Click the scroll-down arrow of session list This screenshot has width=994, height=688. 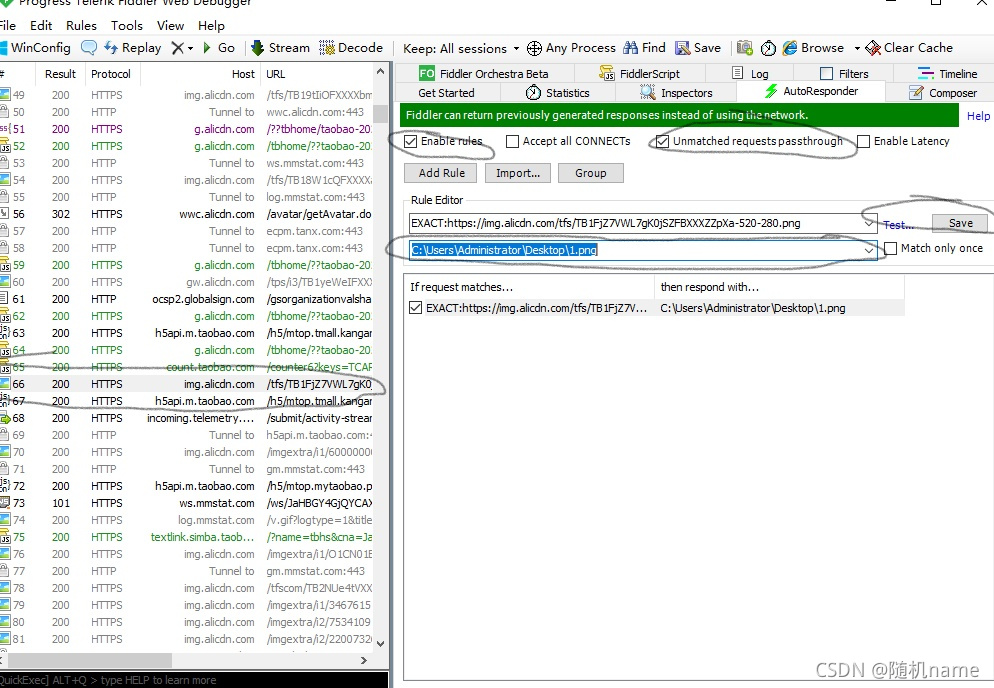[380, 644]
